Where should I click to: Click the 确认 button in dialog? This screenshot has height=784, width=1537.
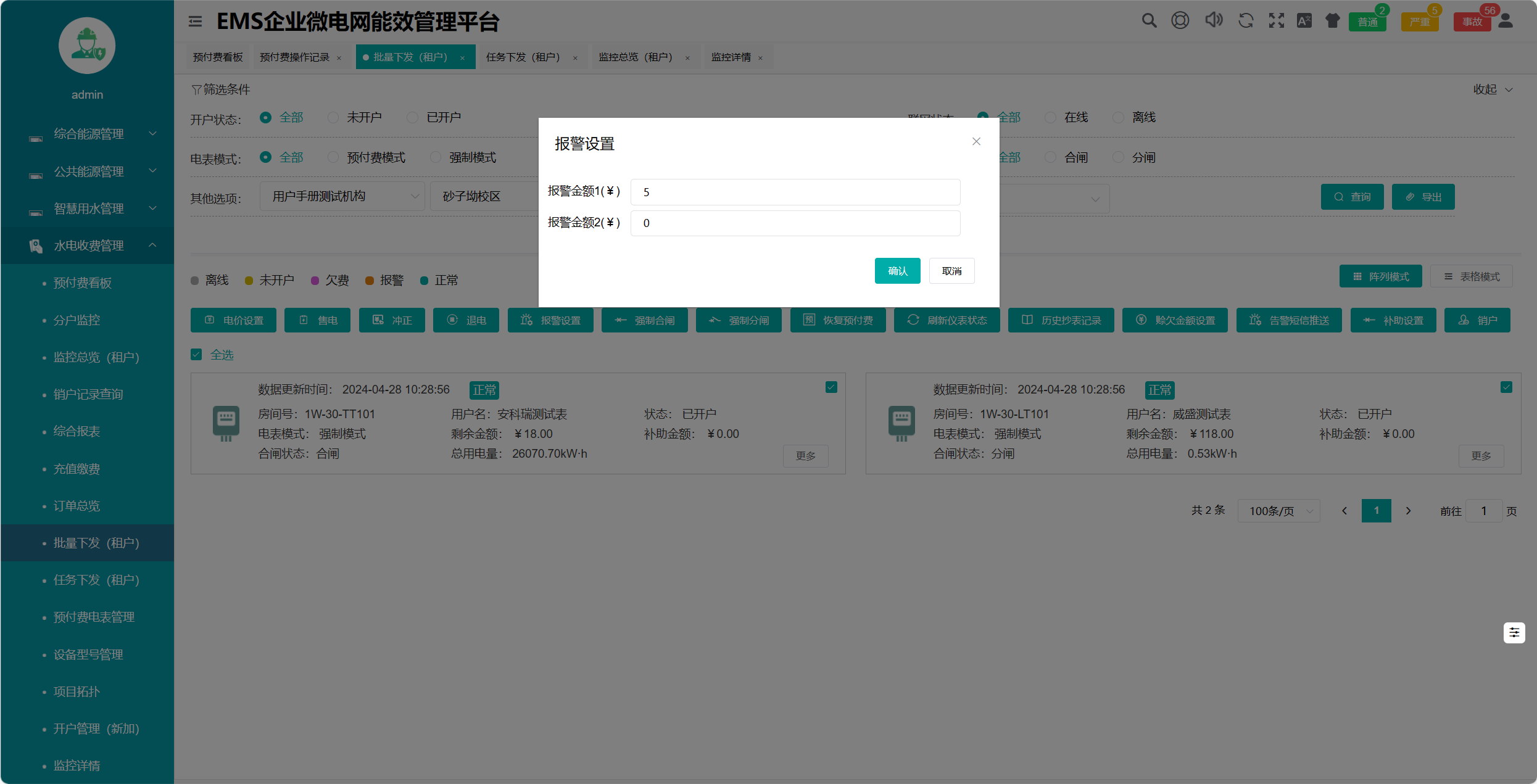[x=897, y=271]
